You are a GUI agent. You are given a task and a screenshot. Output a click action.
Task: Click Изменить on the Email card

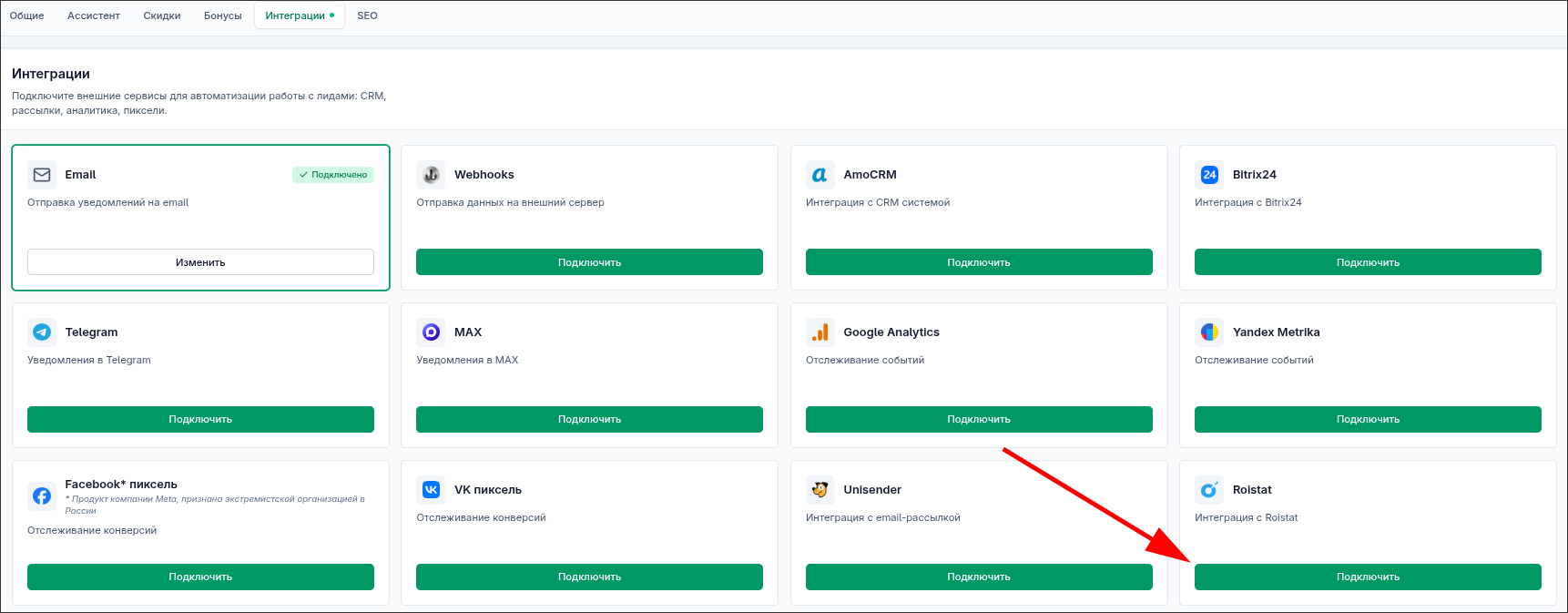200,262
